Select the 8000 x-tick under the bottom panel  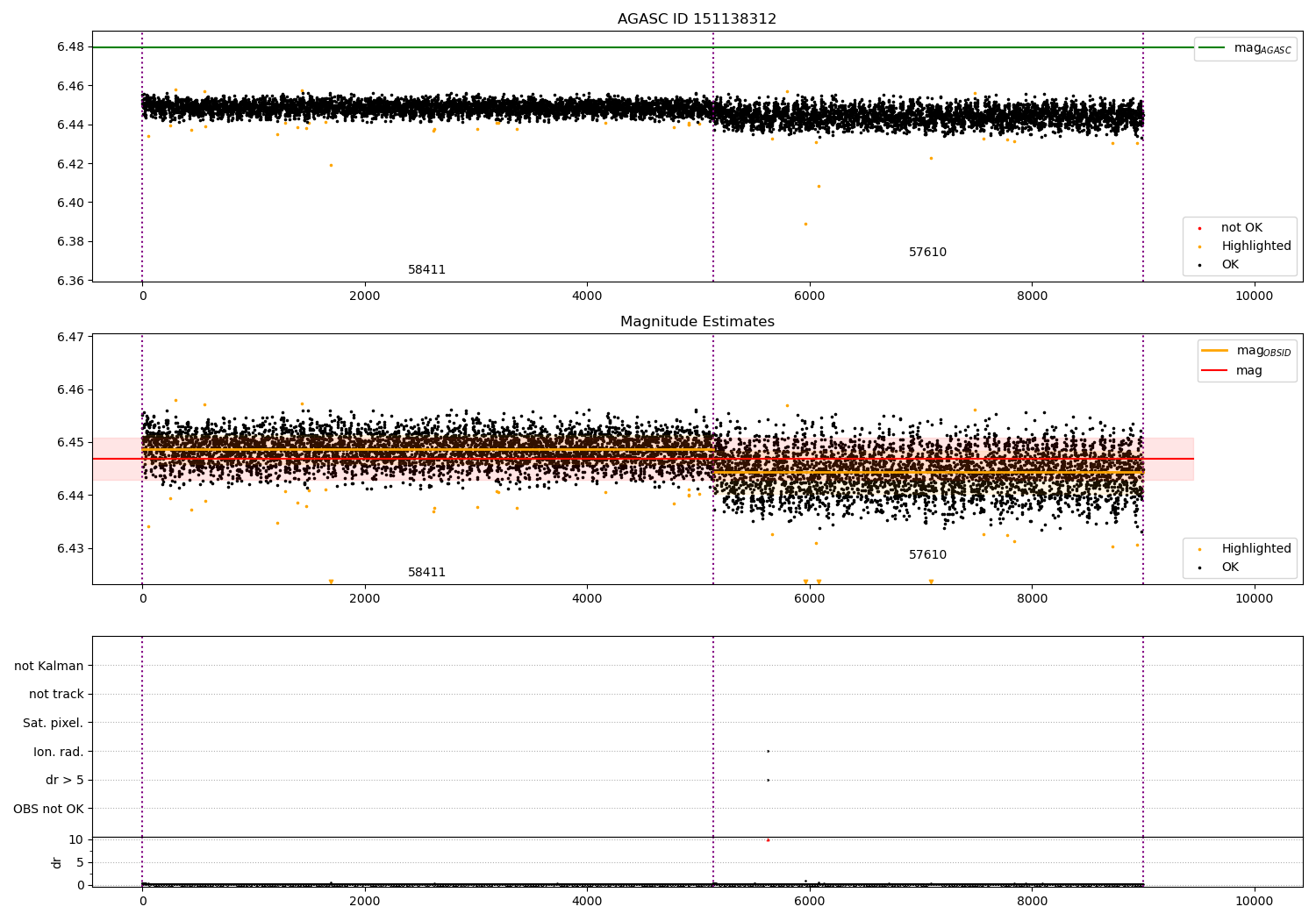click(1032, 902)
